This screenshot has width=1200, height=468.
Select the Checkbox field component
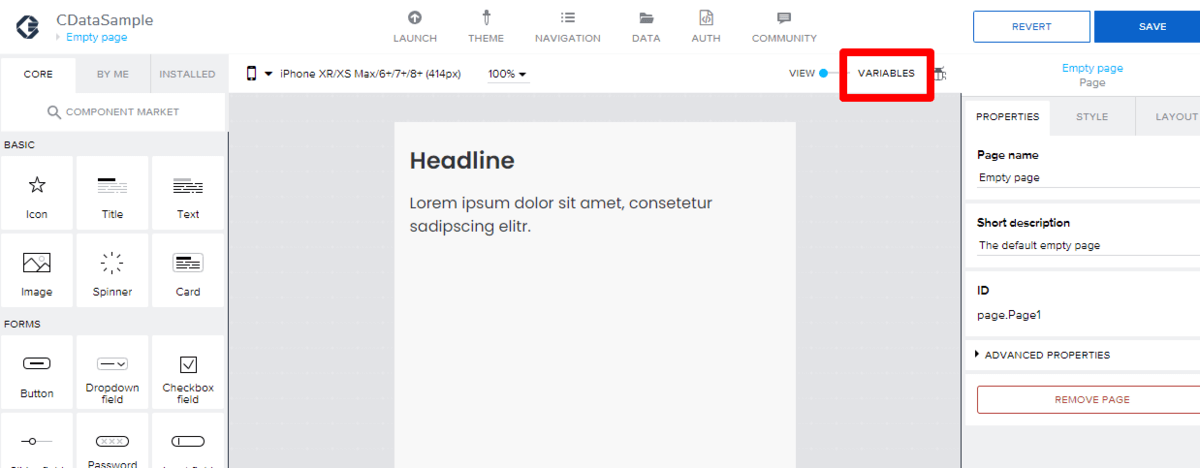[x=188, y=372]
